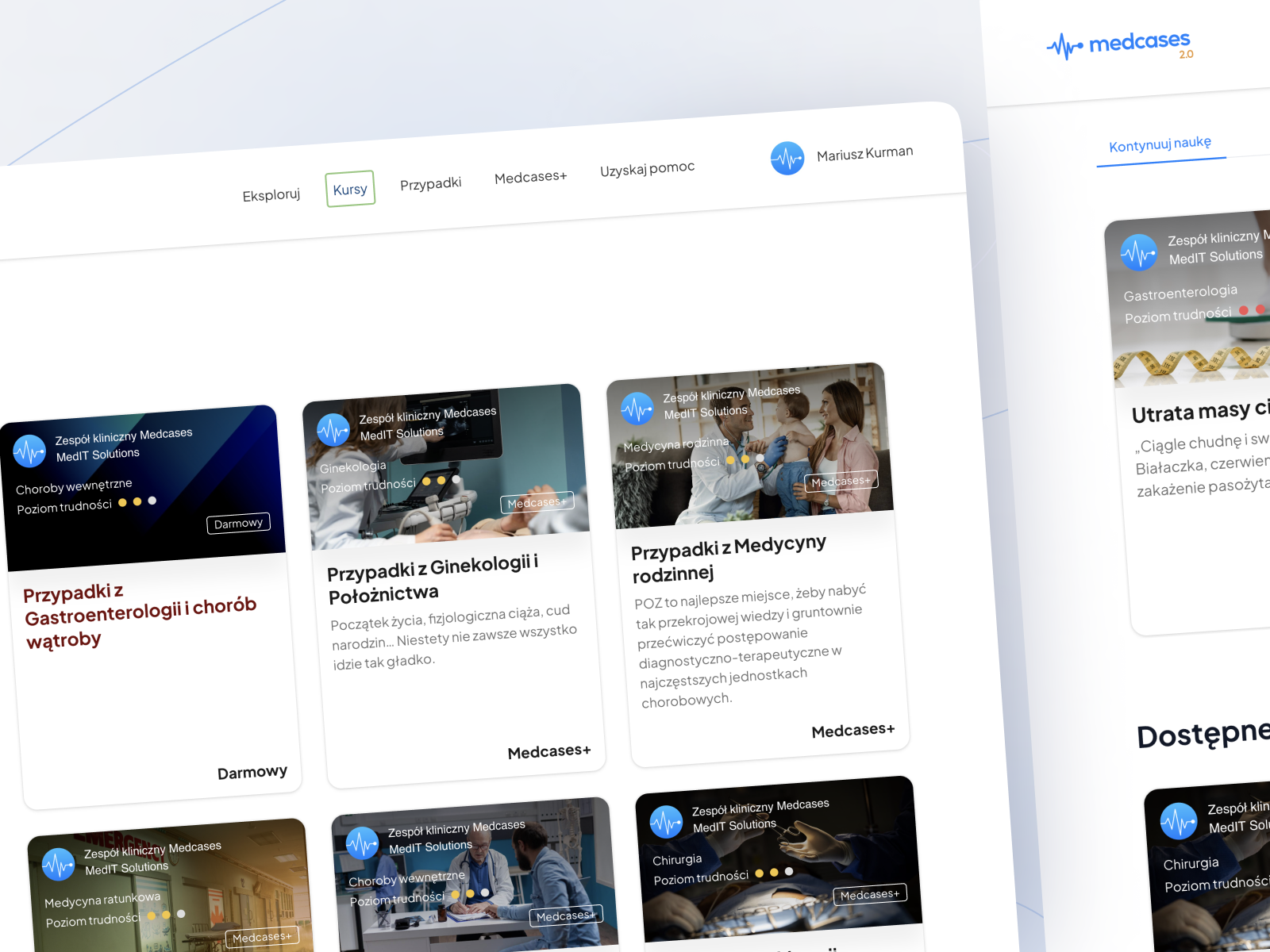The width and height of the screenshot is (1270, 952).
Task: Click the difficulty dots on the Ginekologia card
Action: pos(441,481)
